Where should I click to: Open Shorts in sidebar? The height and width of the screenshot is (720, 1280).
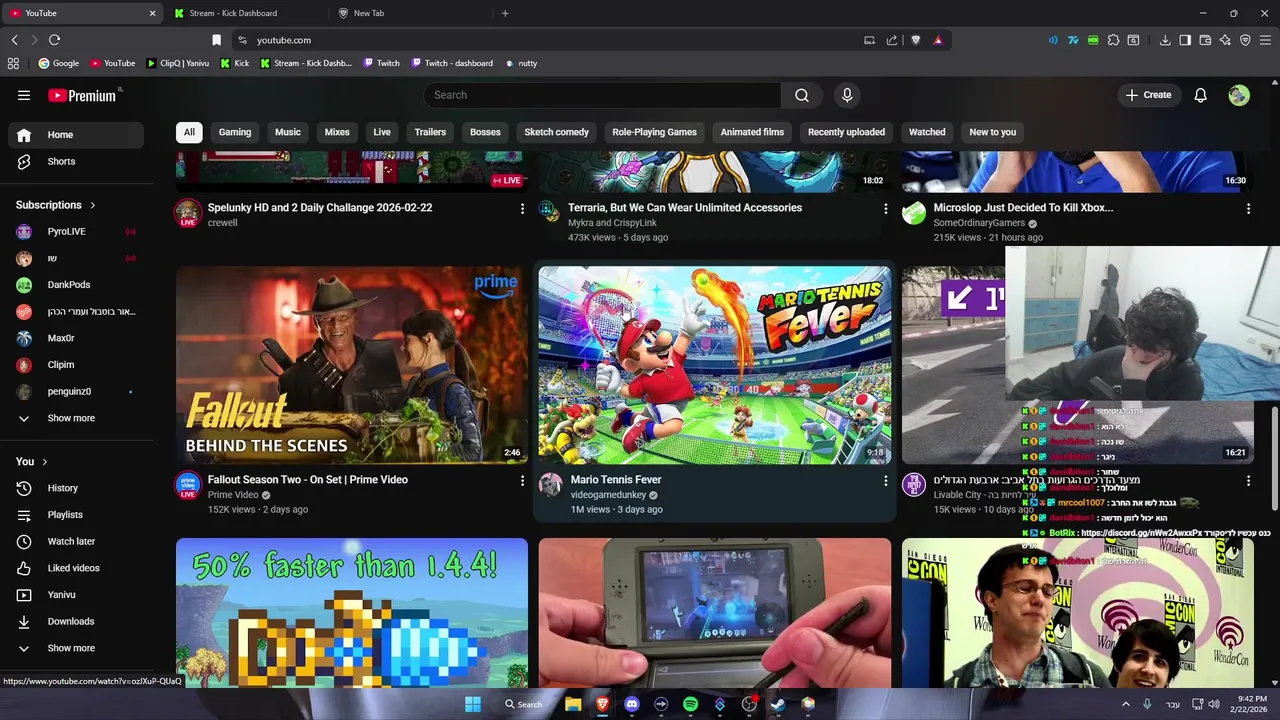76,161
